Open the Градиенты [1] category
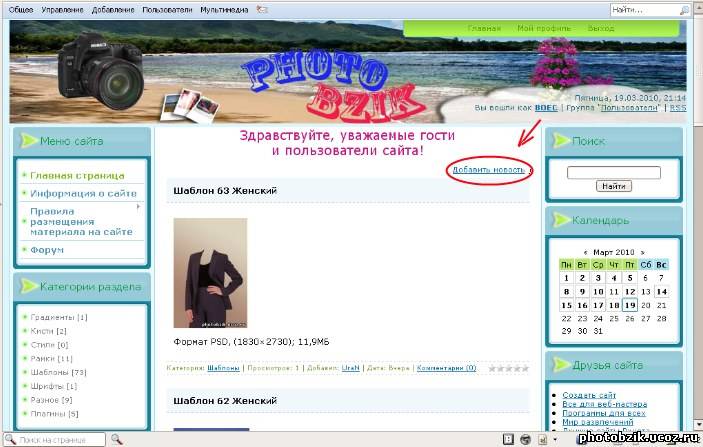Image resolution: width=703 pixels, height=447 pixels. click(x=59, y=317)
